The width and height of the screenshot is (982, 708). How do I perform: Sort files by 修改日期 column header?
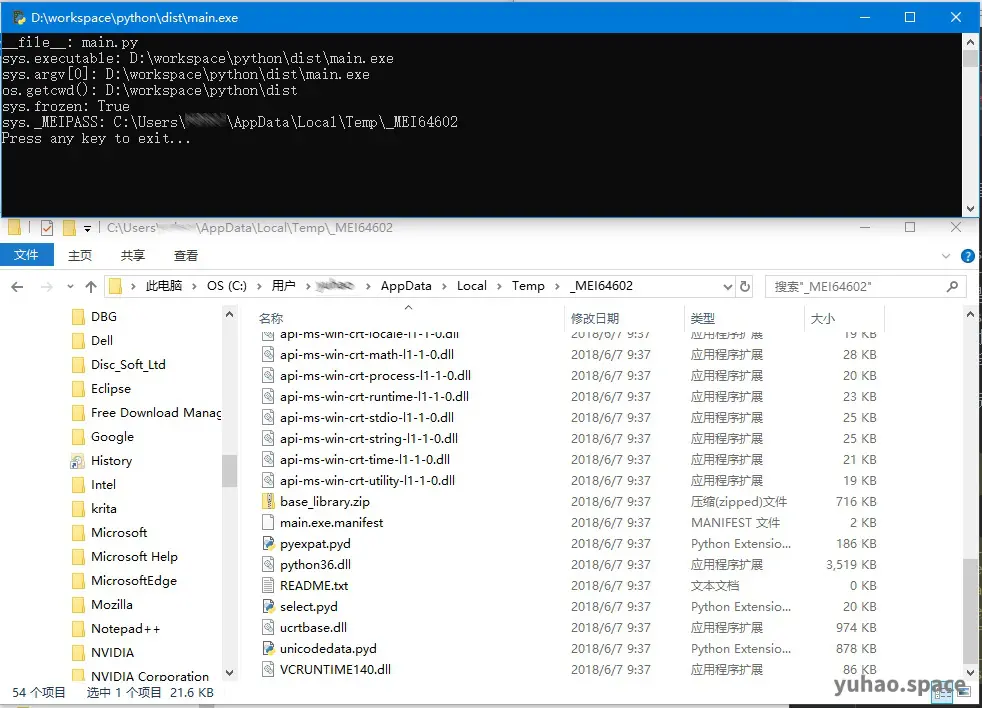pos(594,318)
